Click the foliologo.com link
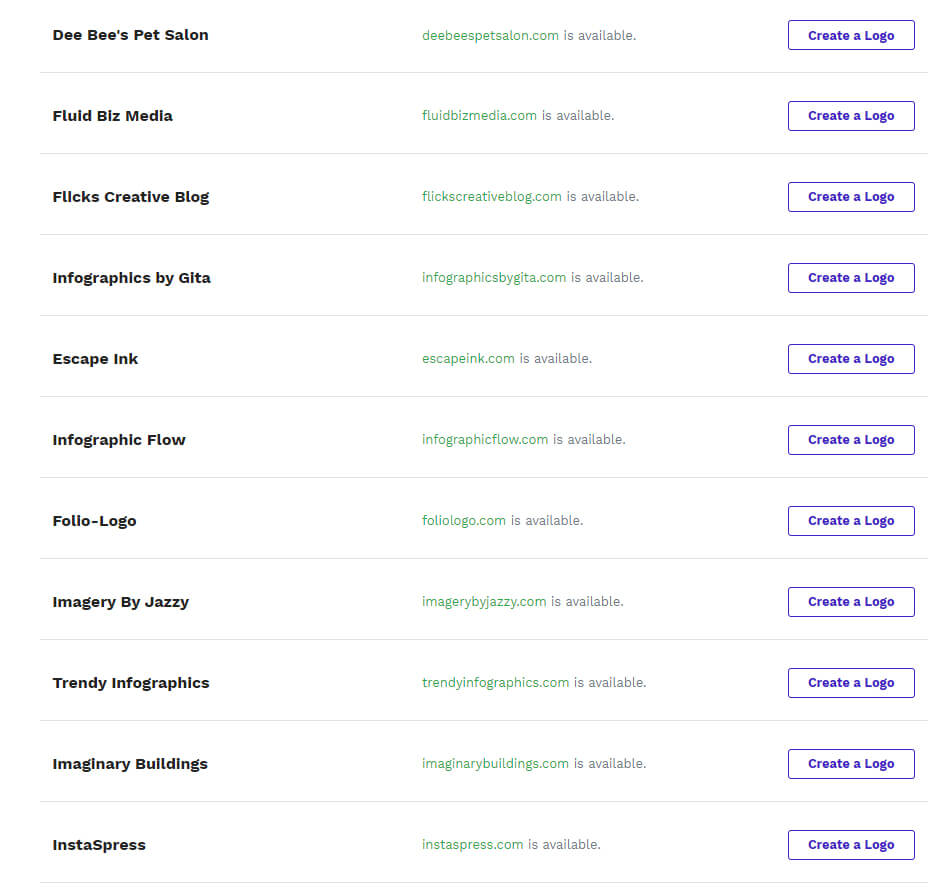Viewport: 942px width, 888px height. pyautogui.click(x=464, y=520)
